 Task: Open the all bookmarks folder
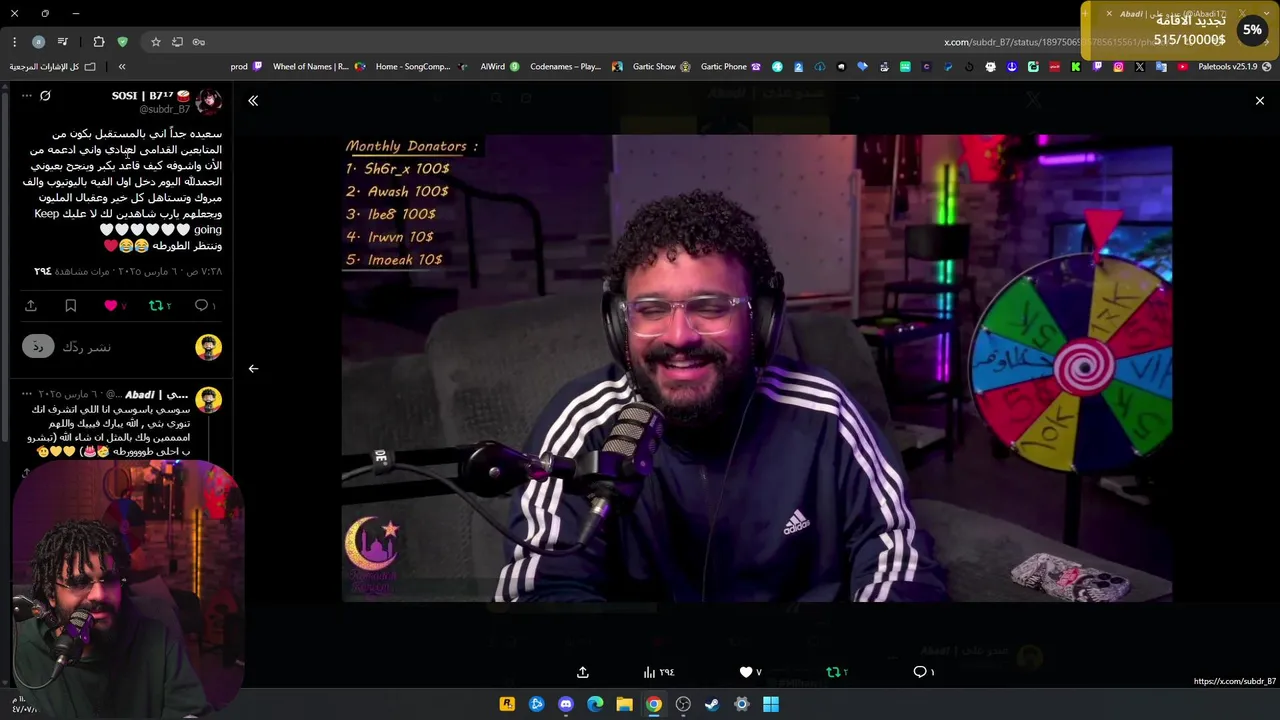pyautogui.click(x=53, y=67)
